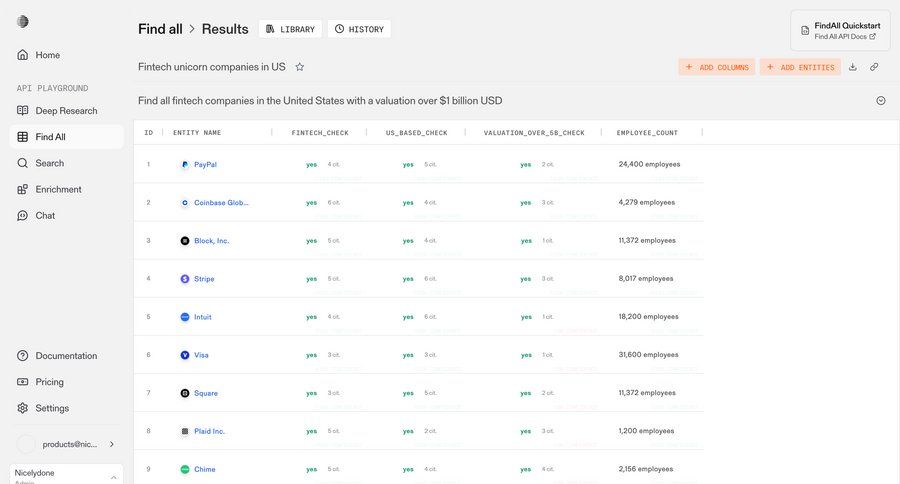View the History tab
Screen dimensions: 900x484
(359, 29)
